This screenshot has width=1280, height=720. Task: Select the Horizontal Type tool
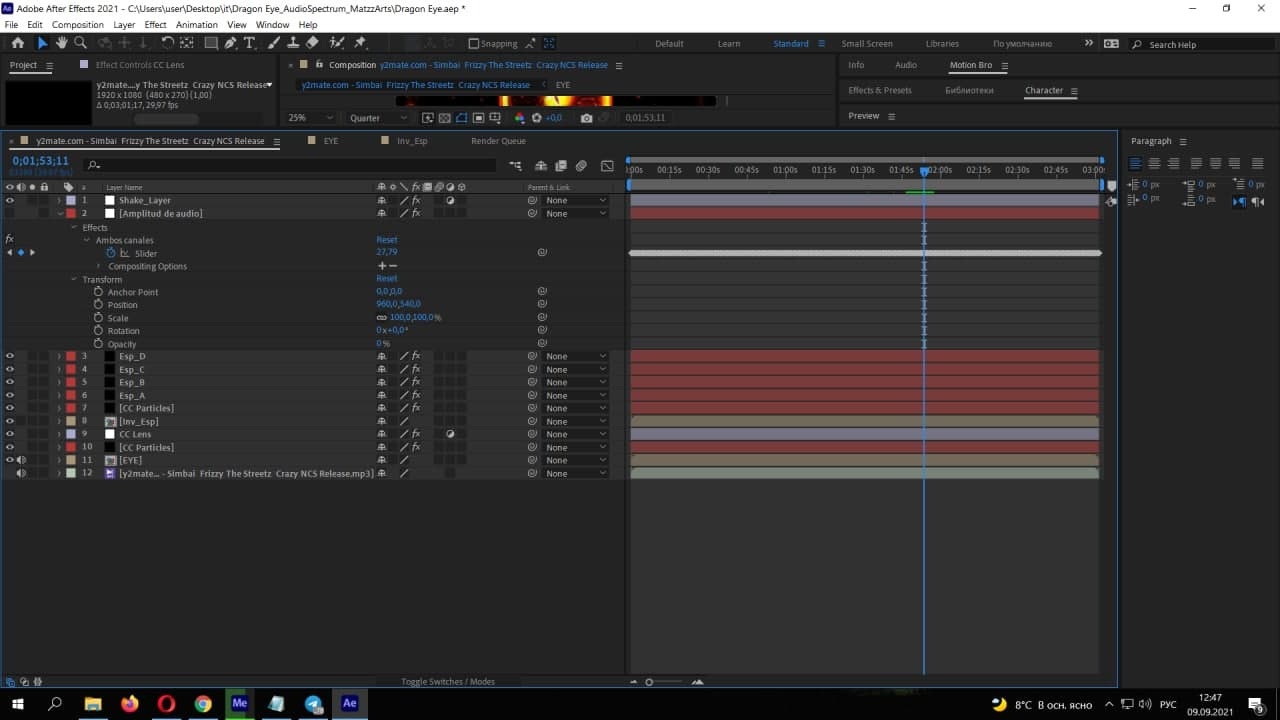click(x=249, y=43)
